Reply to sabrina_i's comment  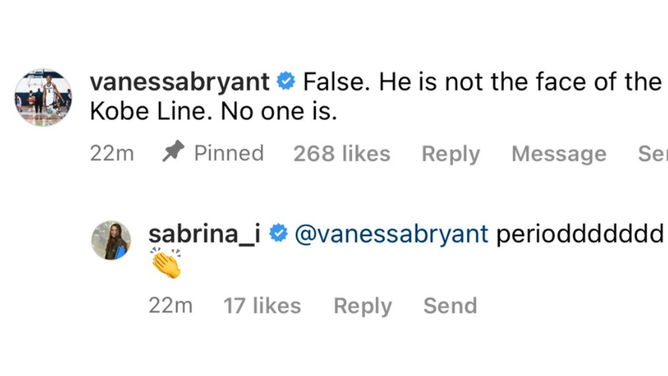click(x=363, y=307)
